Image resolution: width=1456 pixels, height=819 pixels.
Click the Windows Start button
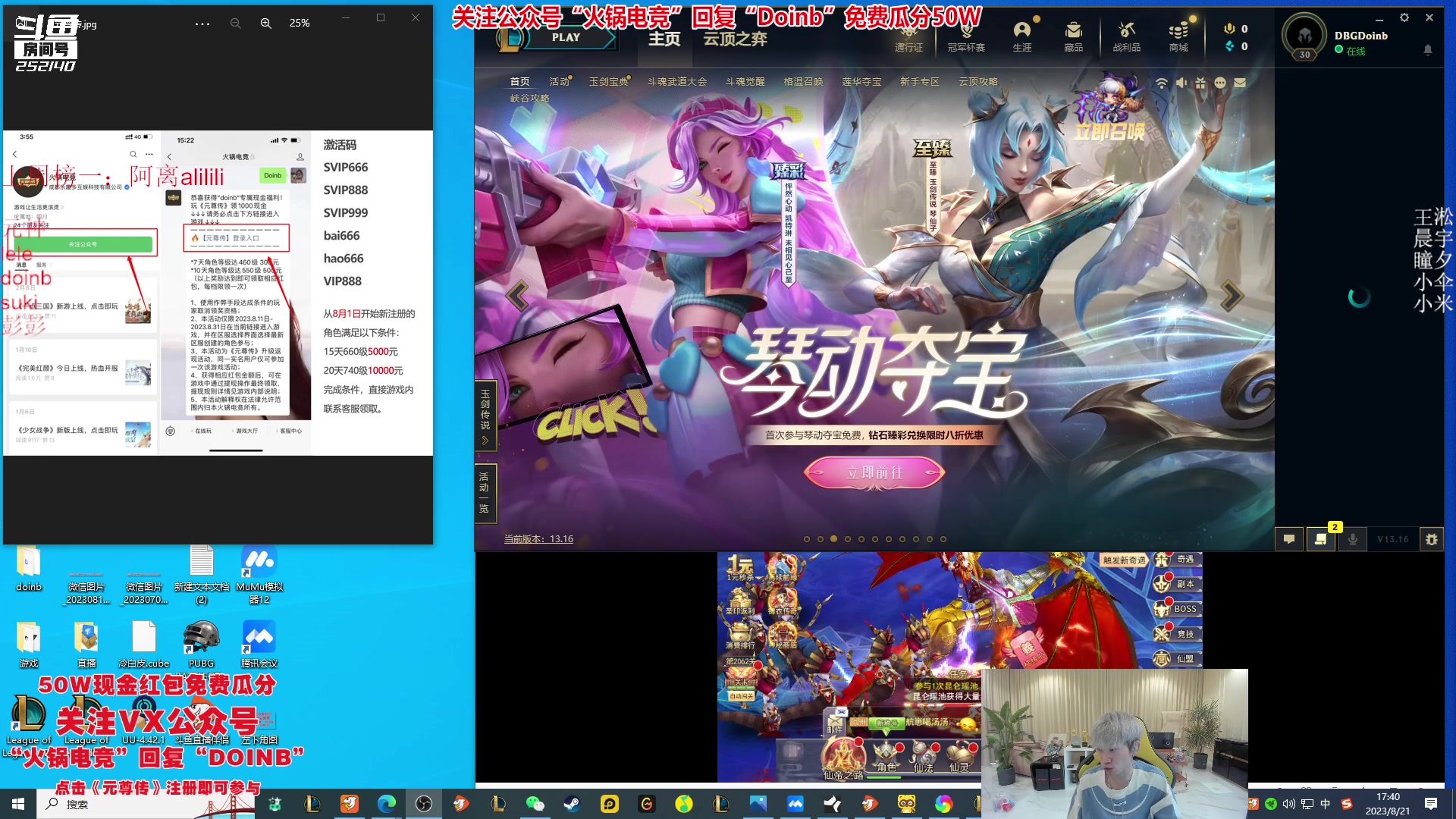point(18,804)
